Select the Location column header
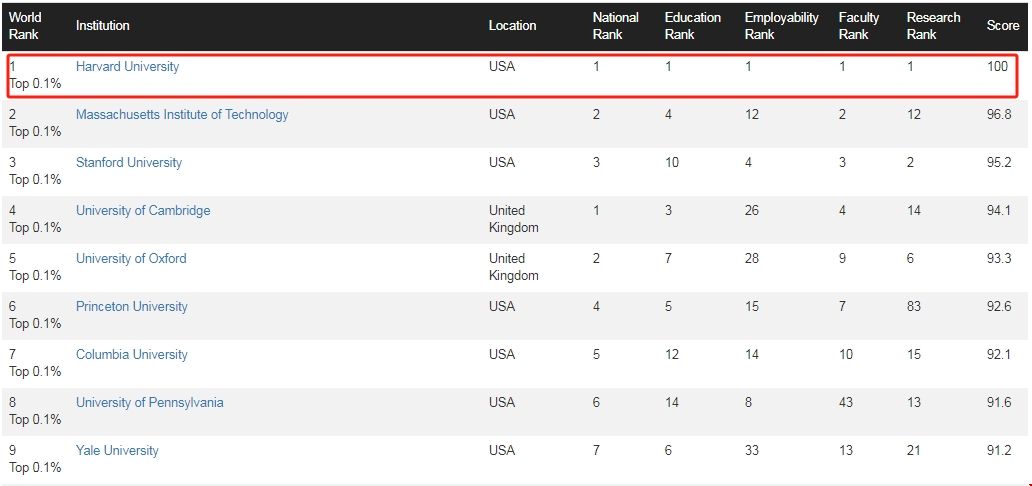 [512, 26]
